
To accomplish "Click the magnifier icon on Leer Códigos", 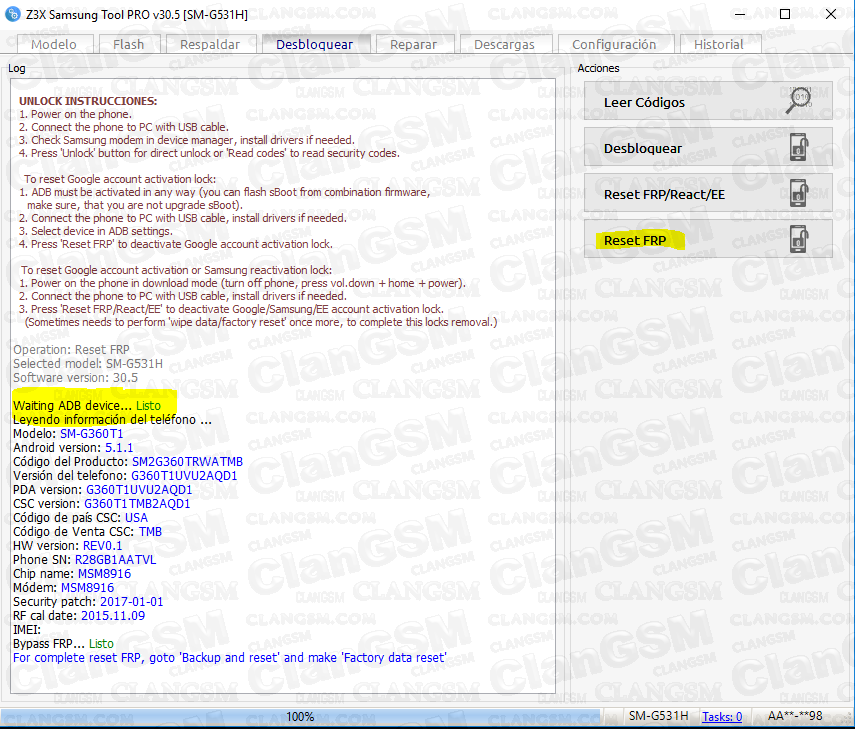I will [x=799, y=100].
